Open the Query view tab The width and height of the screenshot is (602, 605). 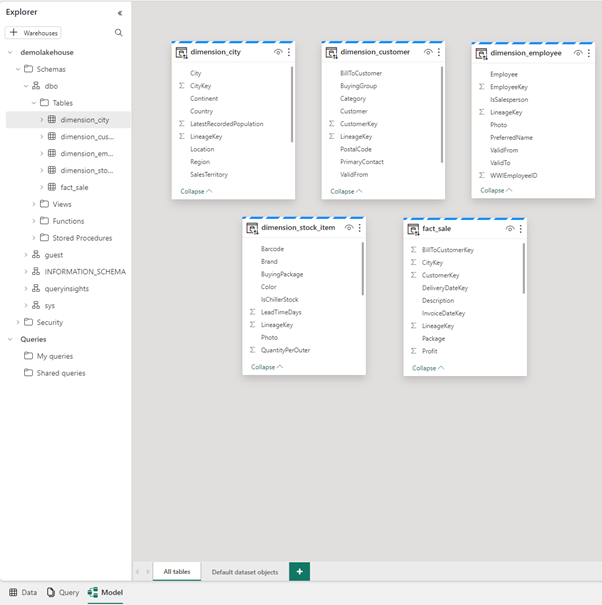[x=63, y=592]
